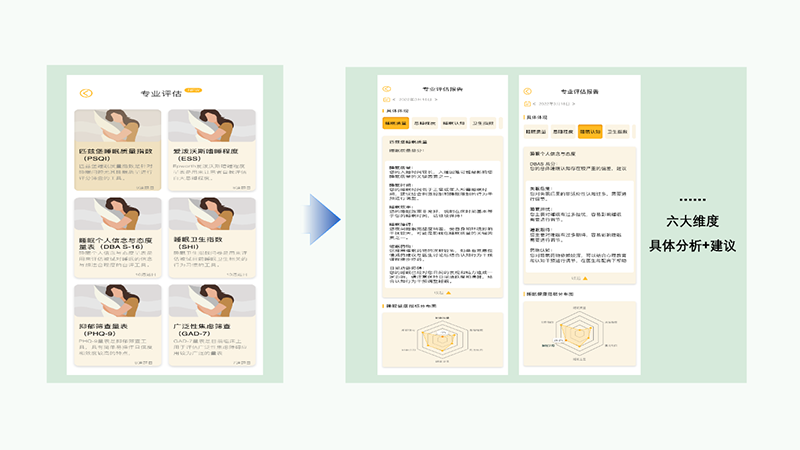The image size is (800, 450).
Task: Select 睡眠质量 tab on first report
Action: tap(395, 123)
